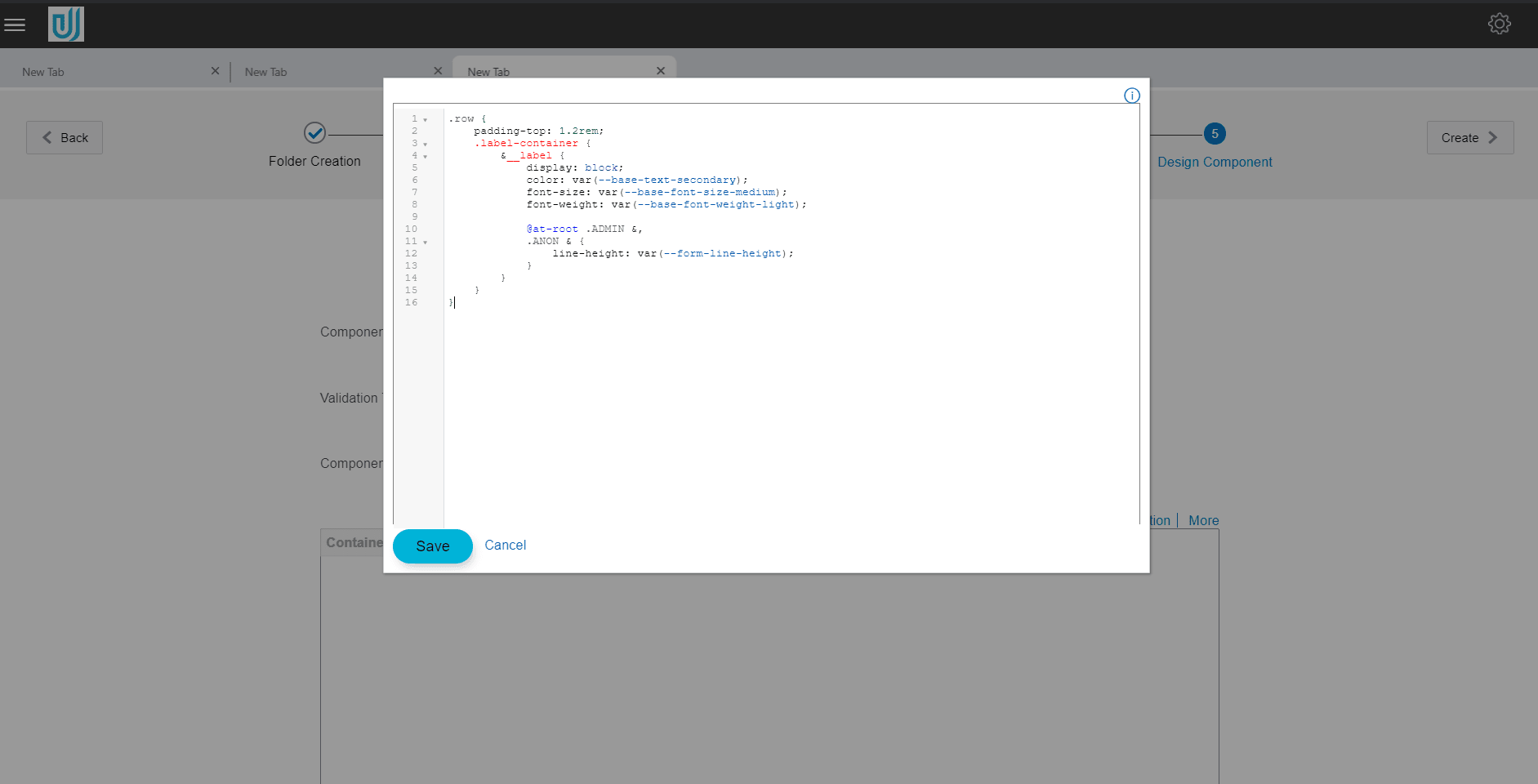Click the completed checkmark for Folder Creation step
Viewport: 1538px width, 784px height.
pos(315,133)
